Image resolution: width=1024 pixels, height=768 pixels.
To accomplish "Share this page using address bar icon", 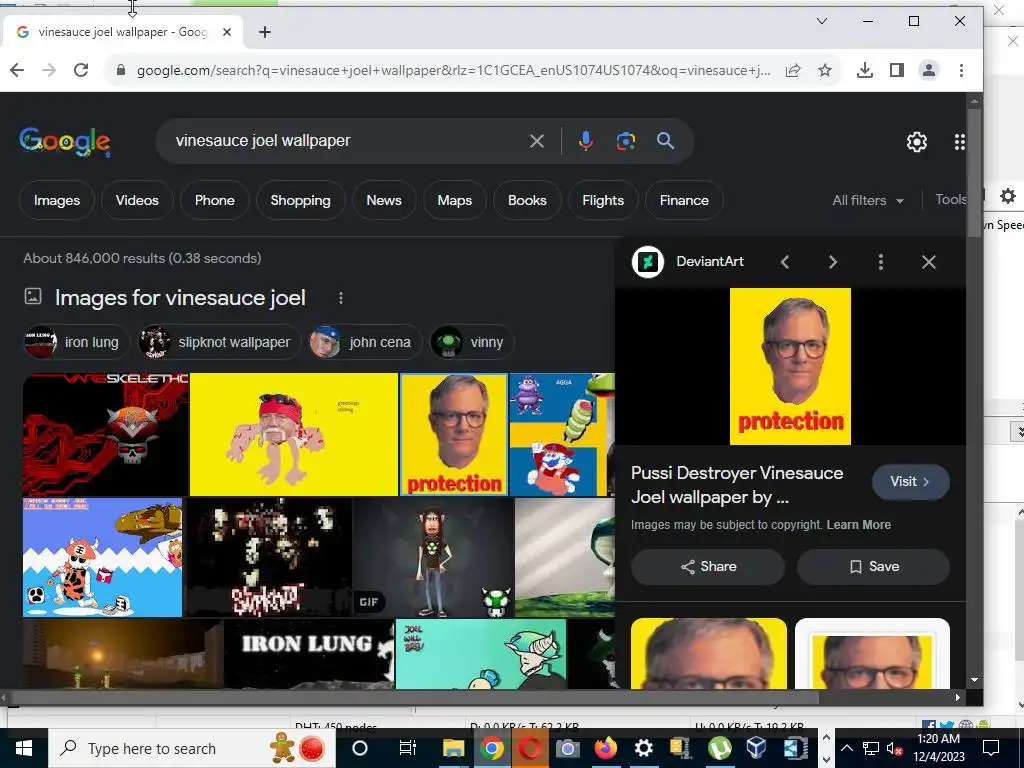I will click(x=793, y=70).
